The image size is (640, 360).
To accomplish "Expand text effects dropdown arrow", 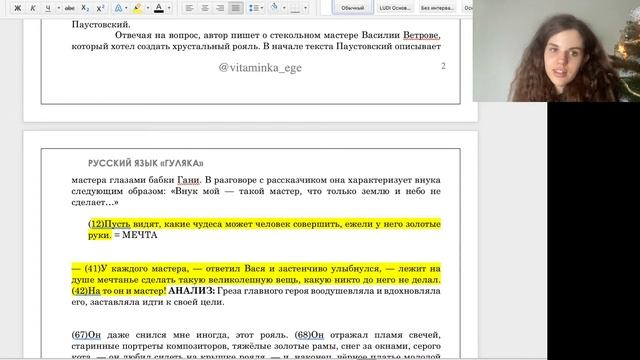I will [x=126, y=8].
